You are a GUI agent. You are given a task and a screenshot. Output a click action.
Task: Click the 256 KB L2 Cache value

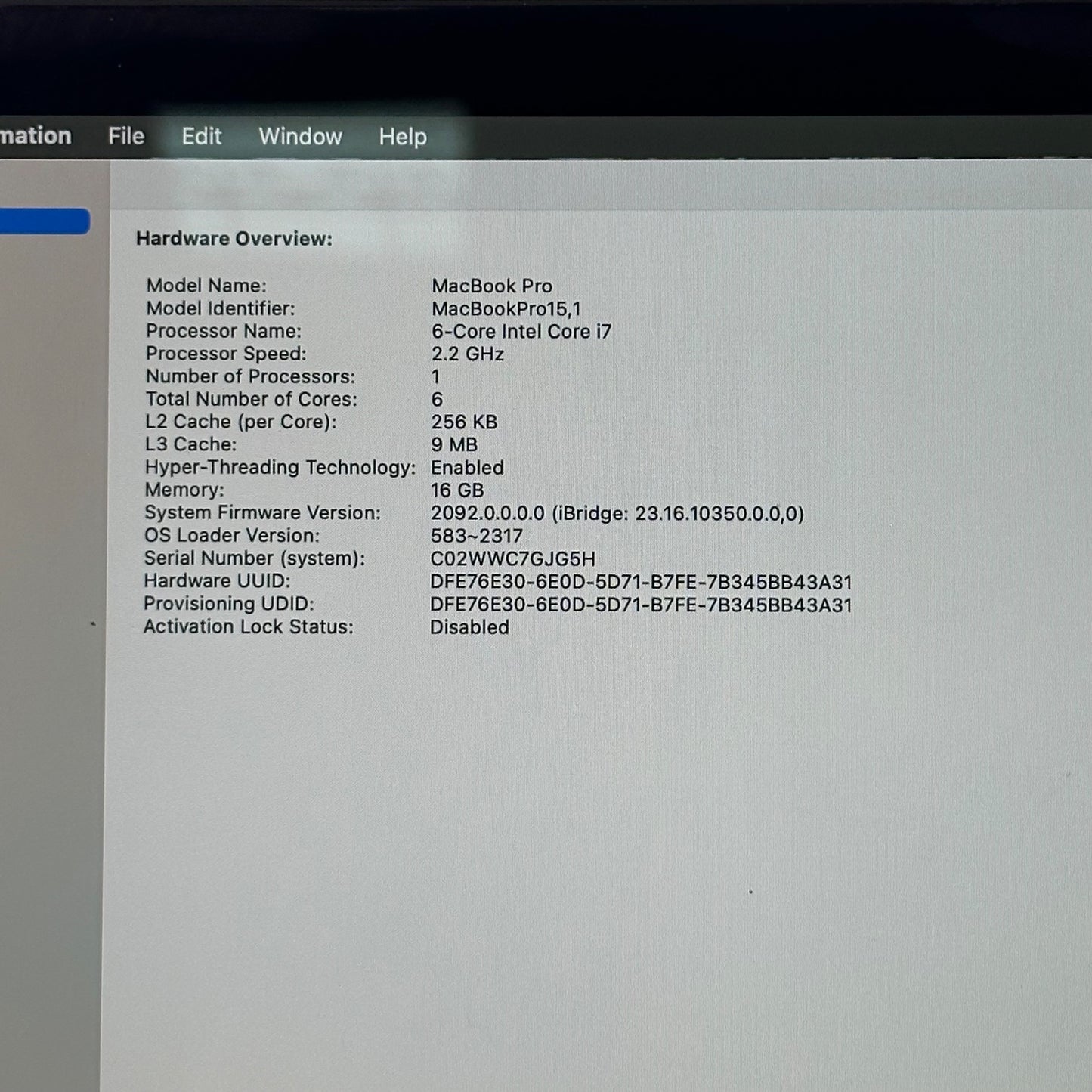464,422
